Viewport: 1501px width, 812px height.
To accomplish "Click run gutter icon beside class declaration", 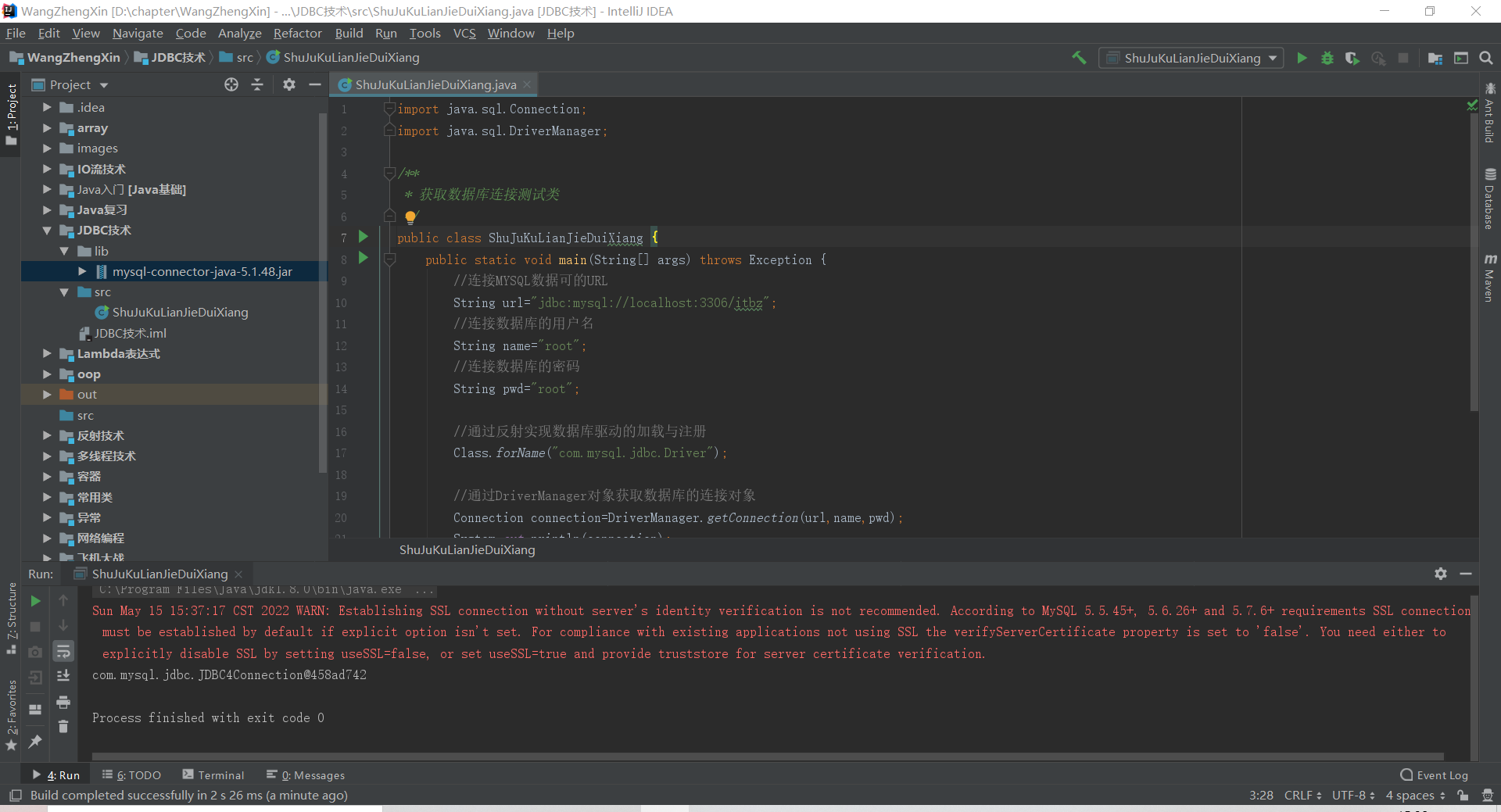I will click(364, 237).
